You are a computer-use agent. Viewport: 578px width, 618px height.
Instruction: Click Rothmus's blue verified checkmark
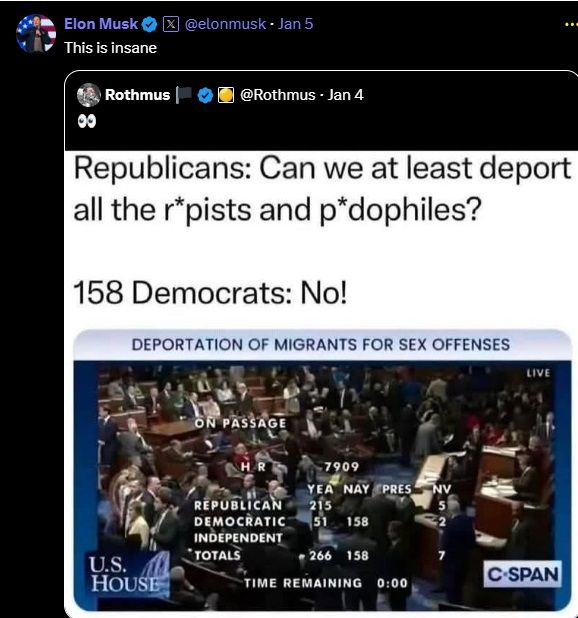tap(205, 95)
